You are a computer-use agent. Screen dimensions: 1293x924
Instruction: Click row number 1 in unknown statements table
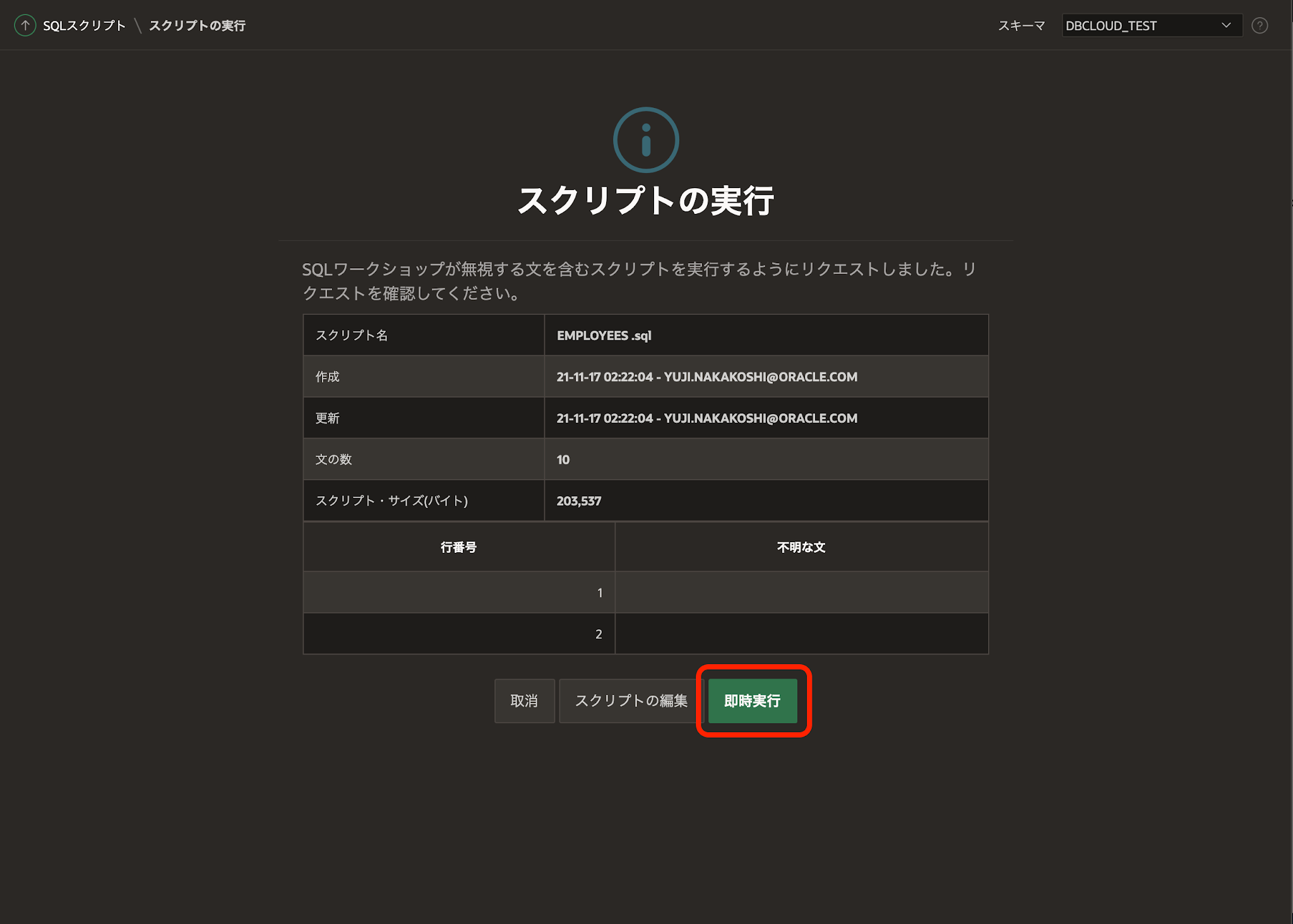coord(599,593)
